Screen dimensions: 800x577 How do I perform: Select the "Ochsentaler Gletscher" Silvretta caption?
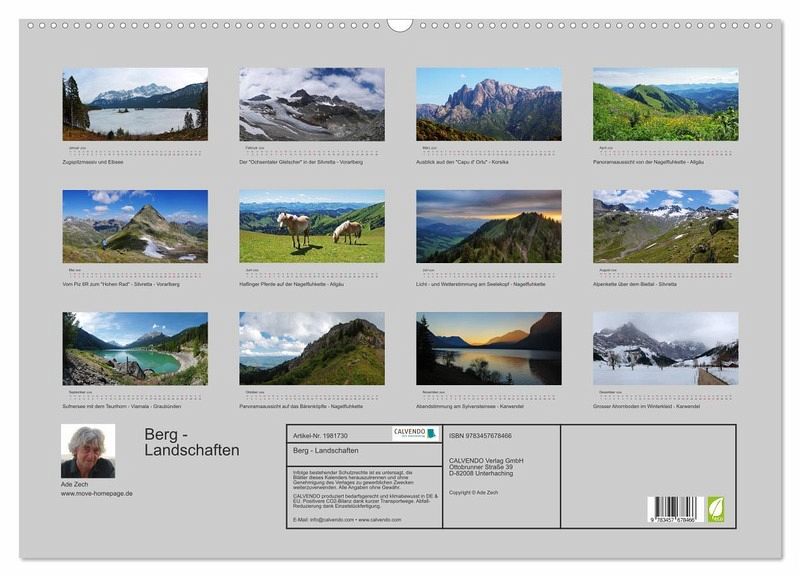pyautogui.click(x=301, y=162)
